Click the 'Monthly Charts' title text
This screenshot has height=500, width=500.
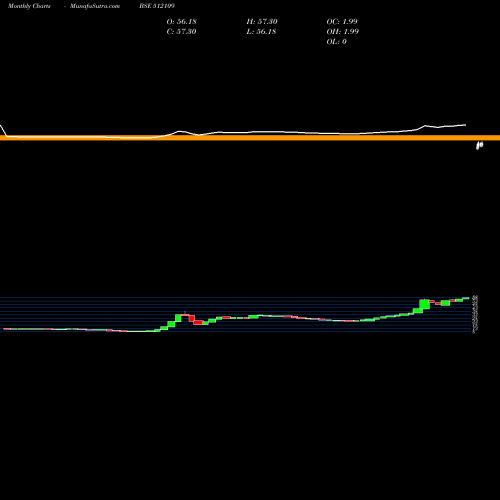pyautogui.click(x=29, y=6)
